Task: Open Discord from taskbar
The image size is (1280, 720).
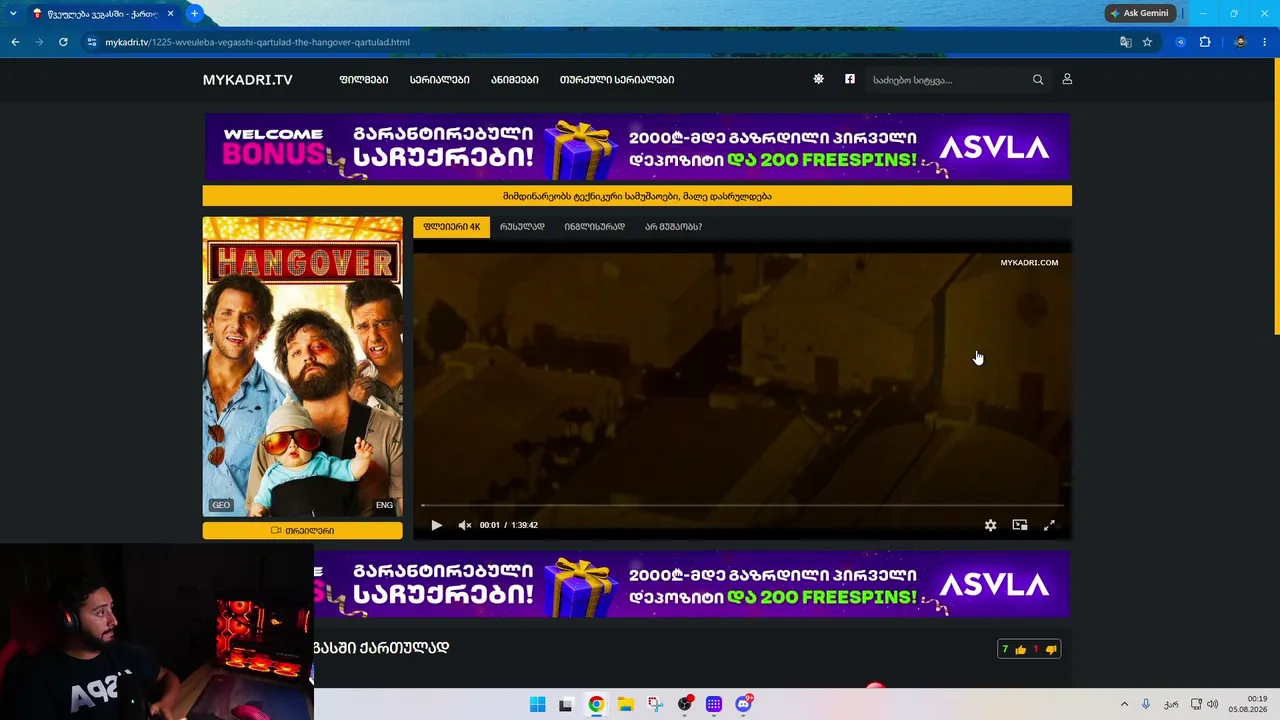Action: [743, 704]
